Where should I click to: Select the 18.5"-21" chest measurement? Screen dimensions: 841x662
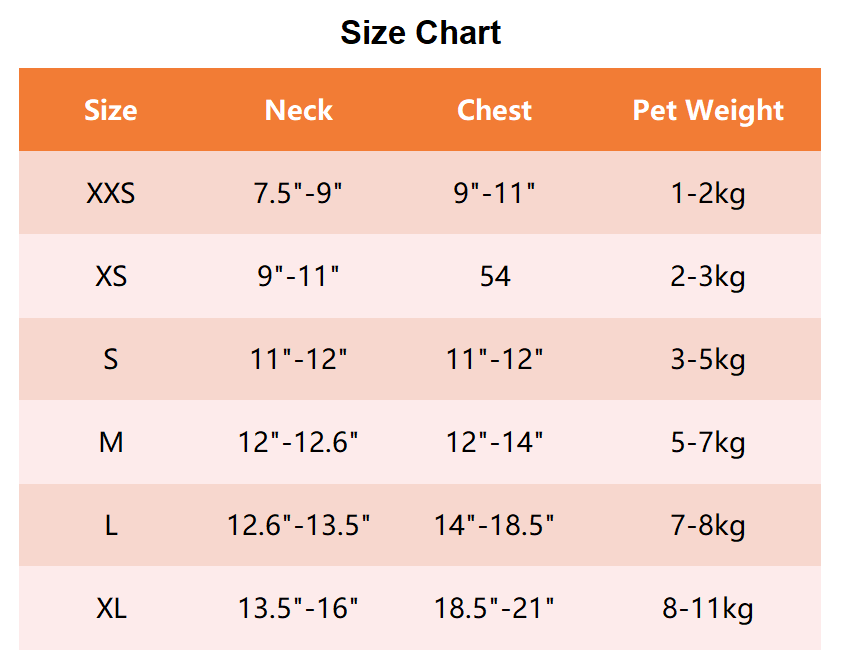494,608
